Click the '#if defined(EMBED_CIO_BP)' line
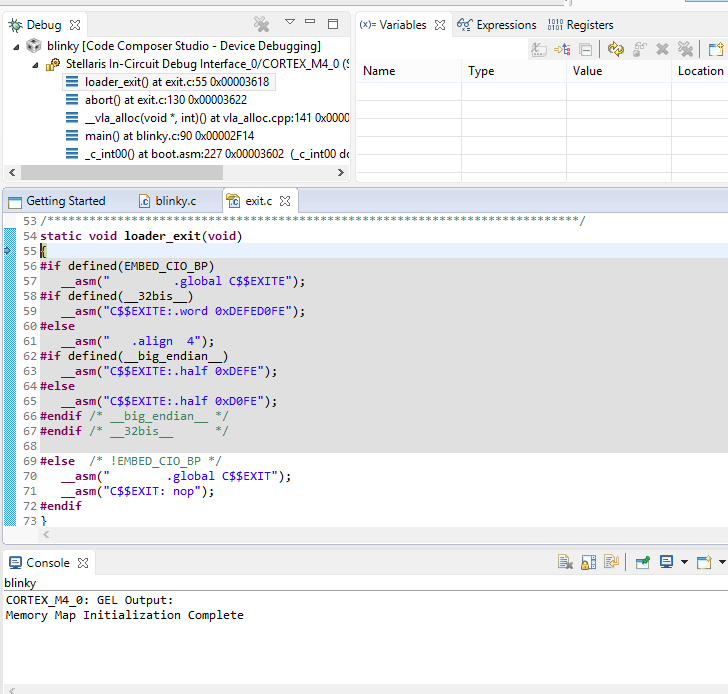The image size is (728, 694). (127, 266)
